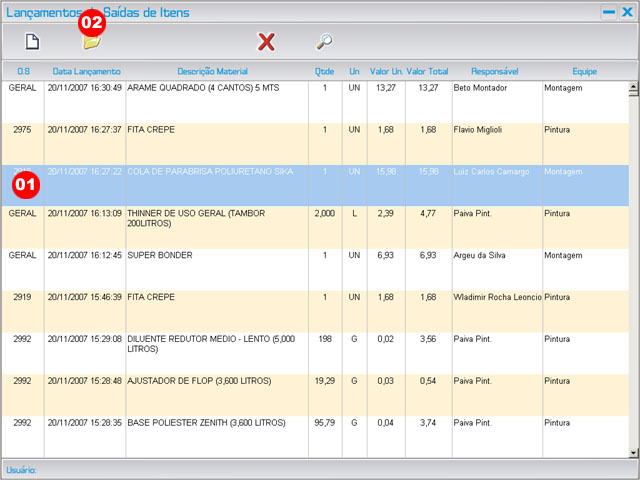Select the ARAME QUADRADO row
The image size is (640, 480).
215,88
